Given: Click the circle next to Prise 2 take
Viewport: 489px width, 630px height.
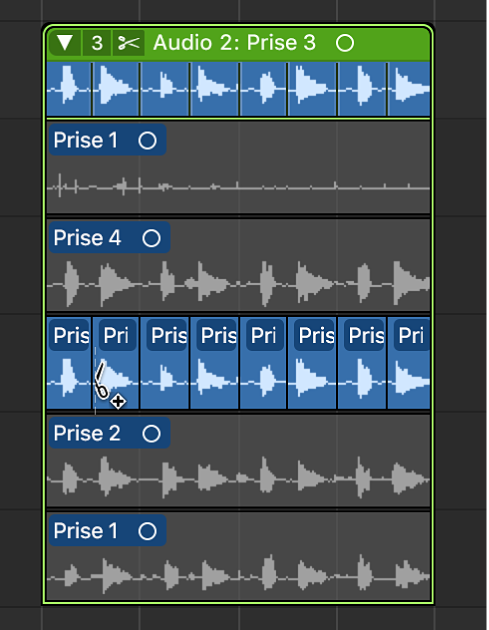Looking at the screenshot, I should point(151,434).
